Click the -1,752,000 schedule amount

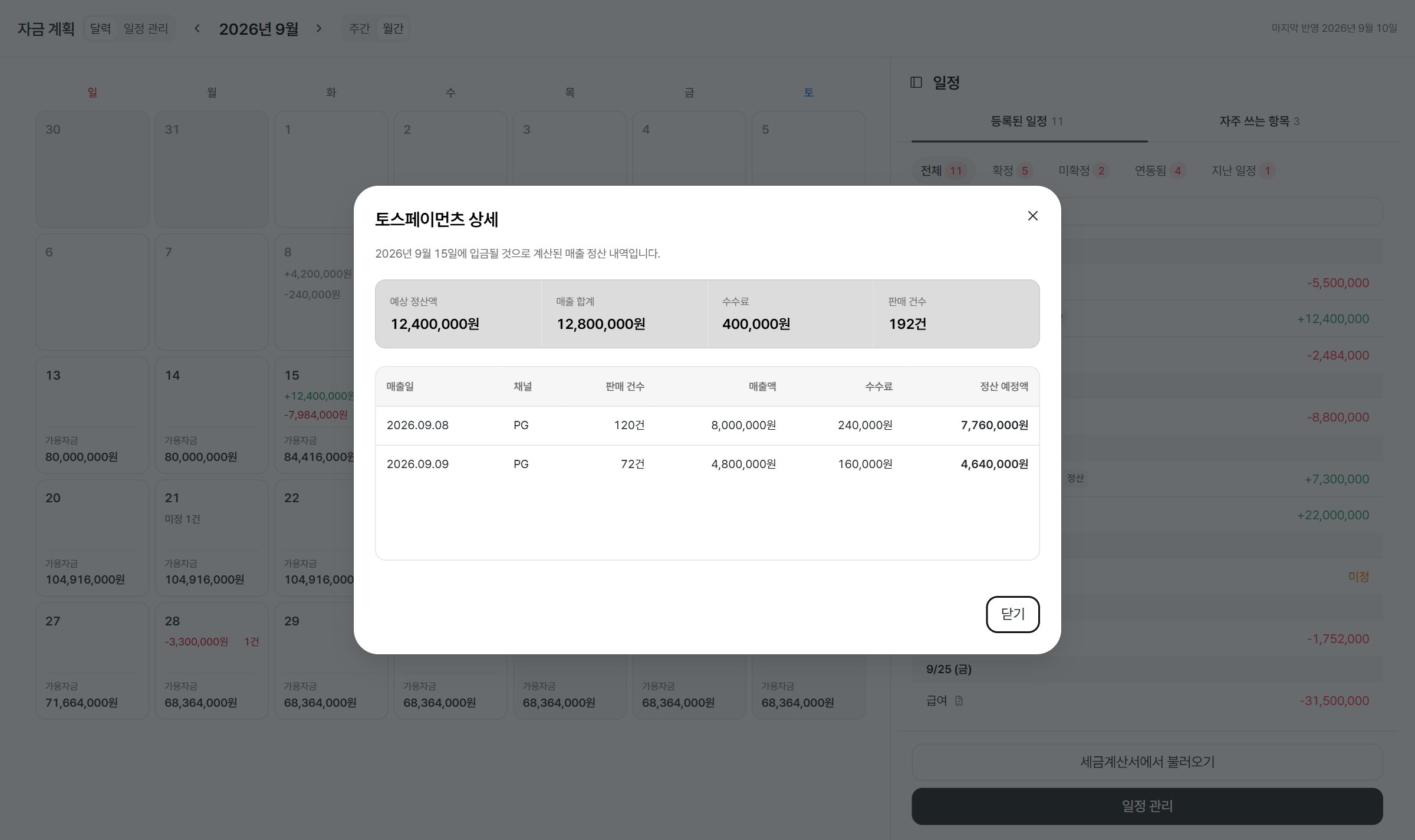tap(1338, 638)
